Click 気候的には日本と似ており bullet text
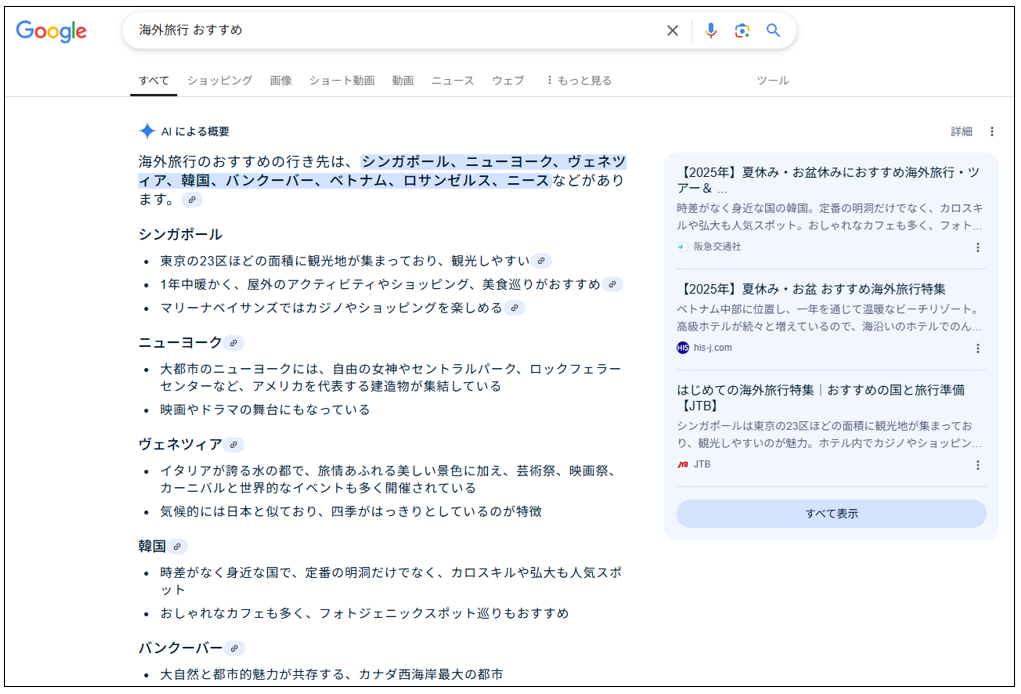 tap(351, 512)
